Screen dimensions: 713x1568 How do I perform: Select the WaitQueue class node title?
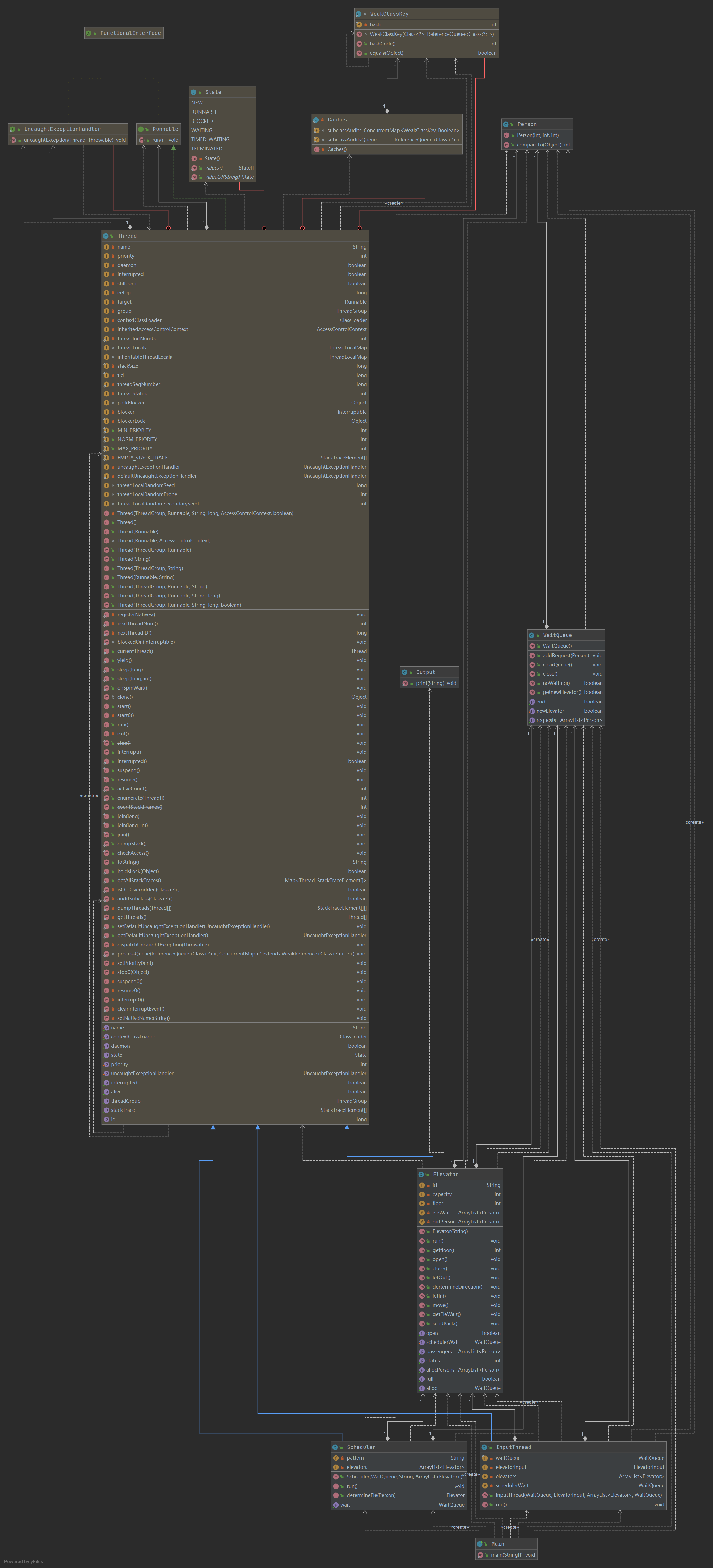pyautogui.click(x=557, y=635)
